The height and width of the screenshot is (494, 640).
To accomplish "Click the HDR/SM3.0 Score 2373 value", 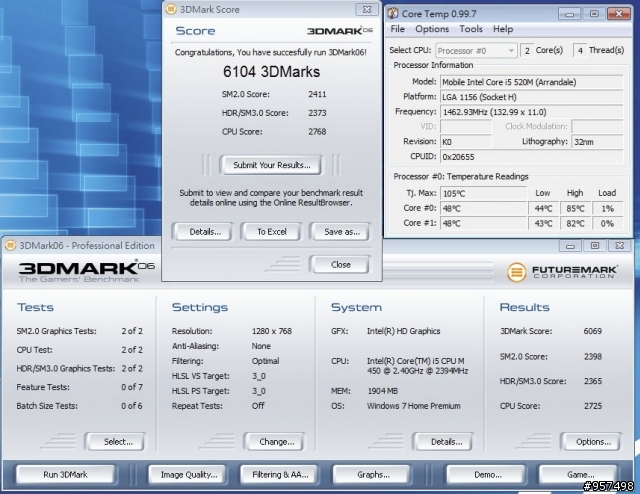I will 317,113.
